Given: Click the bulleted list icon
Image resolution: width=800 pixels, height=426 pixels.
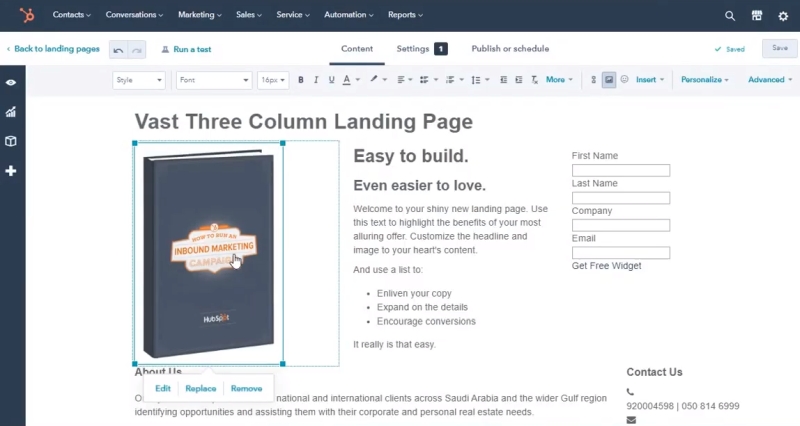Looking at the screenshot, I should pyautogui.click(x=424, y=80).
